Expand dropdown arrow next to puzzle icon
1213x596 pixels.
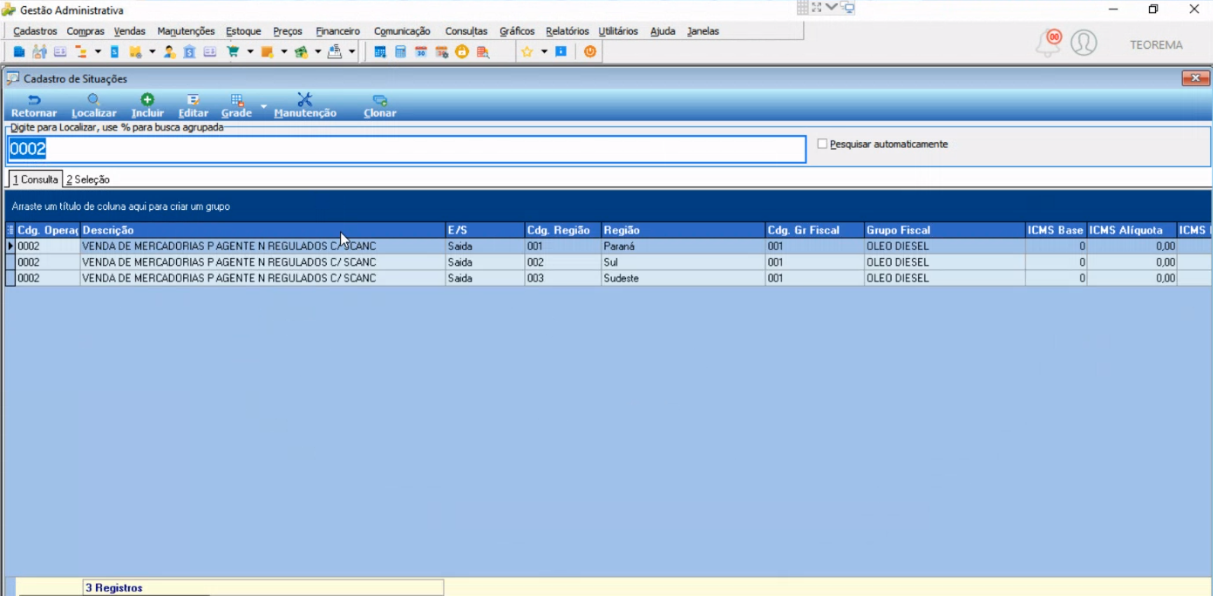(152, 51)
